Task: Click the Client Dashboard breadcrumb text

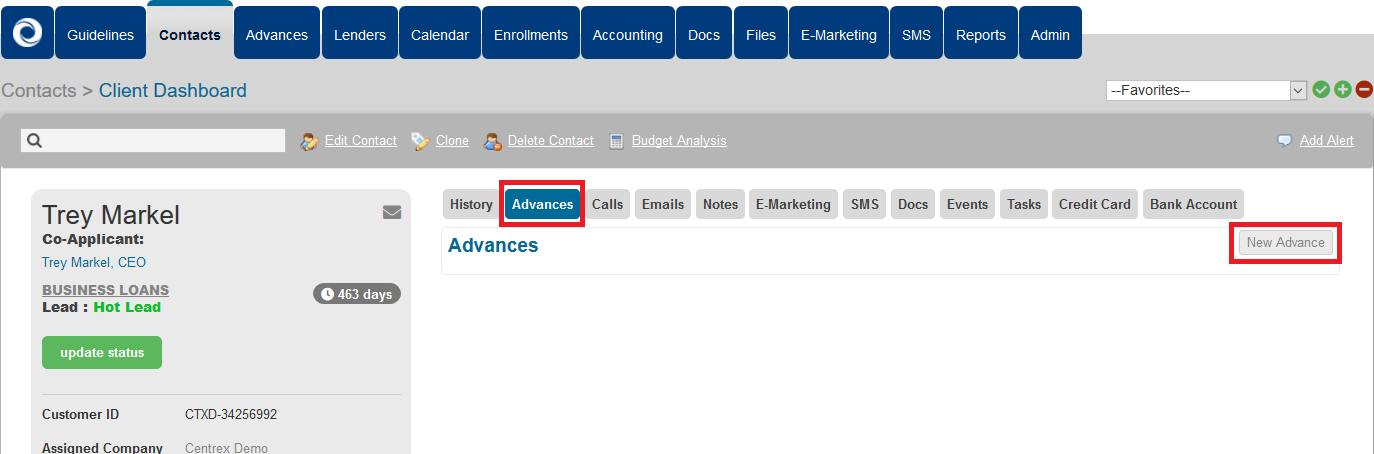Action: point(173,91)
